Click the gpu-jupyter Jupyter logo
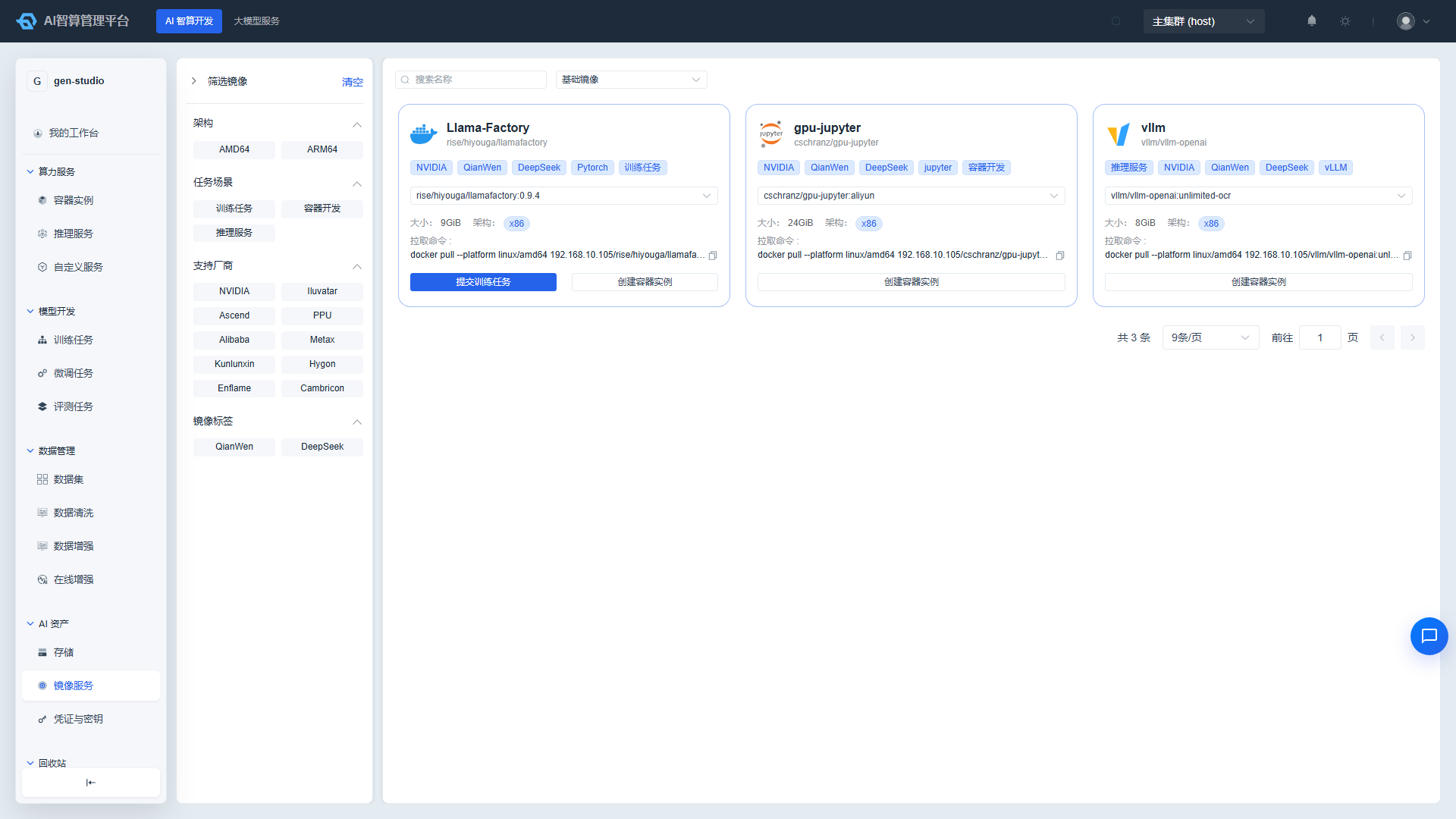 tap(771, 134)
